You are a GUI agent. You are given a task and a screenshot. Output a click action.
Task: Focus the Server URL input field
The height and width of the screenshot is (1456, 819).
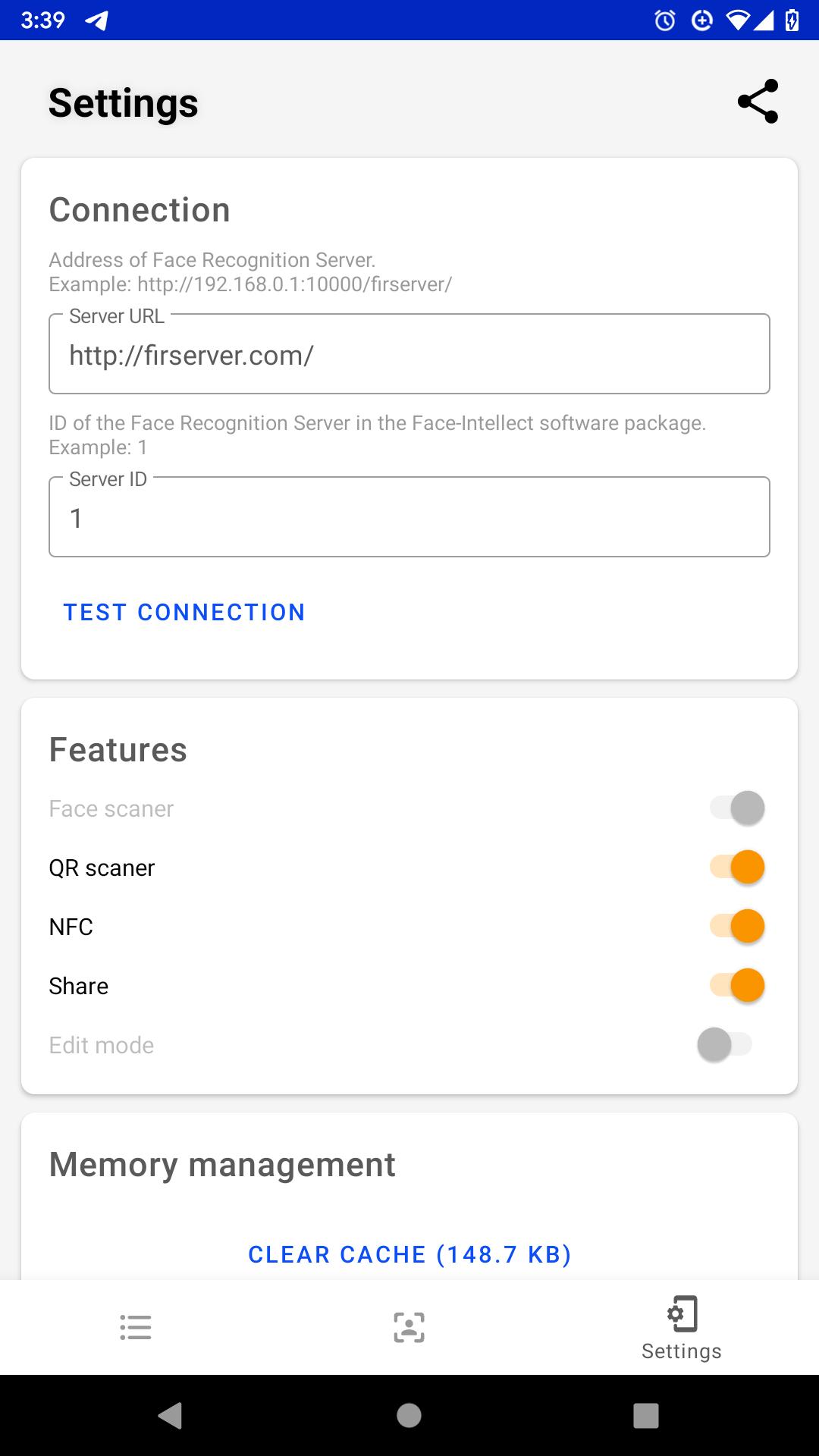(x=409, y=354)
